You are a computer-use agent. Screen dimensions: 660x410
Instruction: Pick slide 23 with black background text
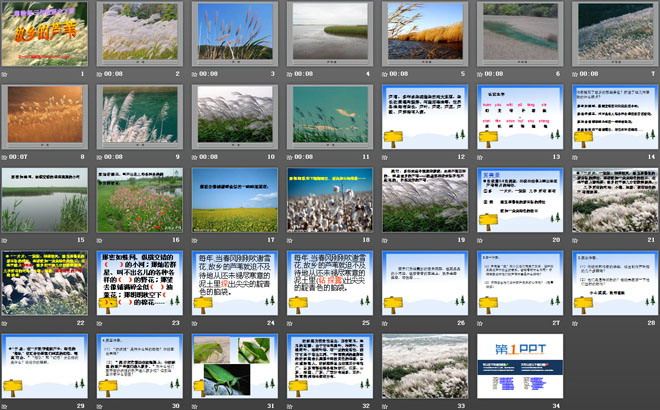[140, 282]
